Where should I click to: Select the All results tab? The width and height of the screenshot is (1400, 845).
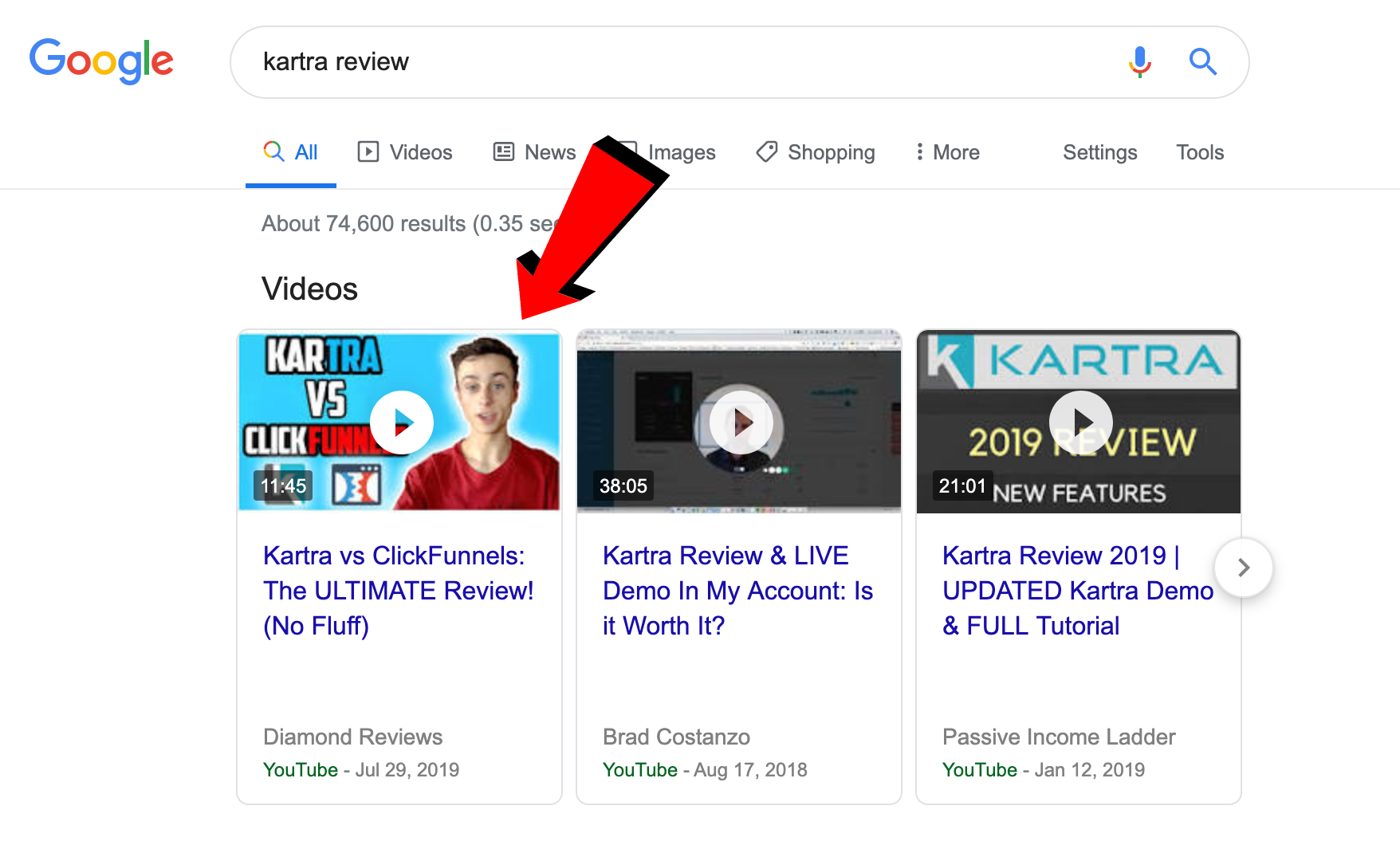[x=291, y=152]
